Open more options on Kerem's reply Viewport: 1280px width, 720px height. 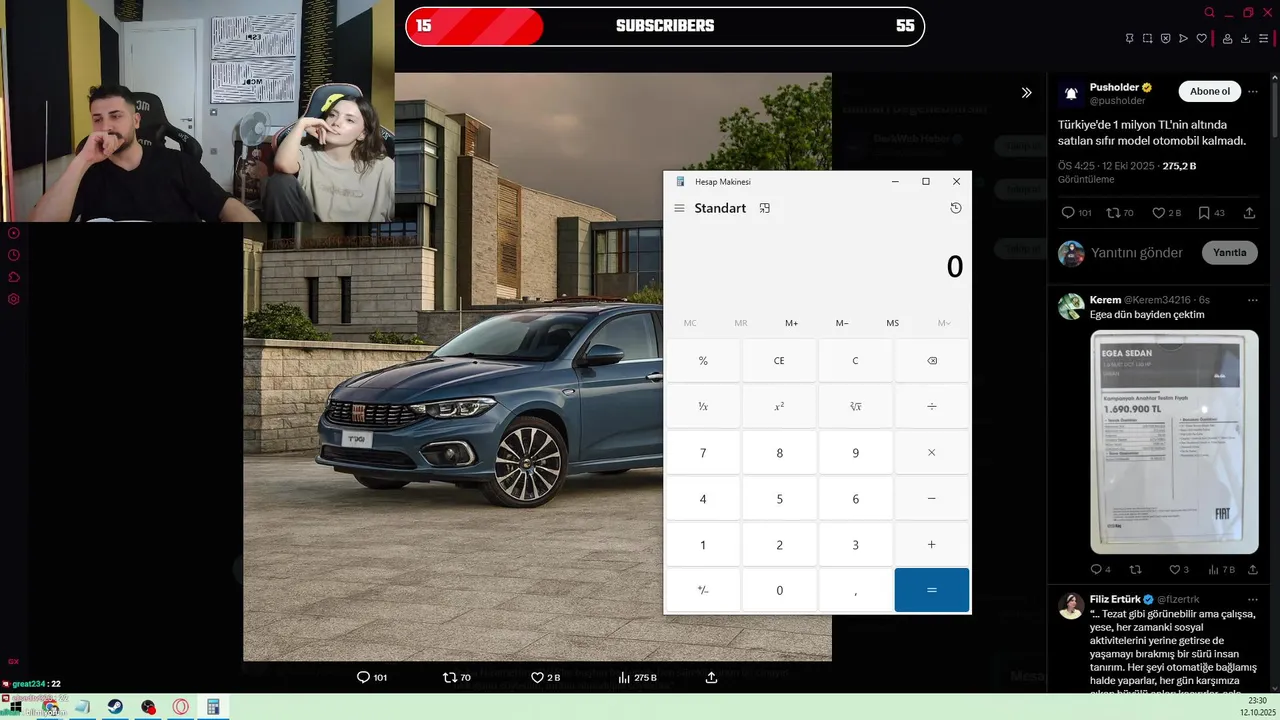click(1253, 300)
